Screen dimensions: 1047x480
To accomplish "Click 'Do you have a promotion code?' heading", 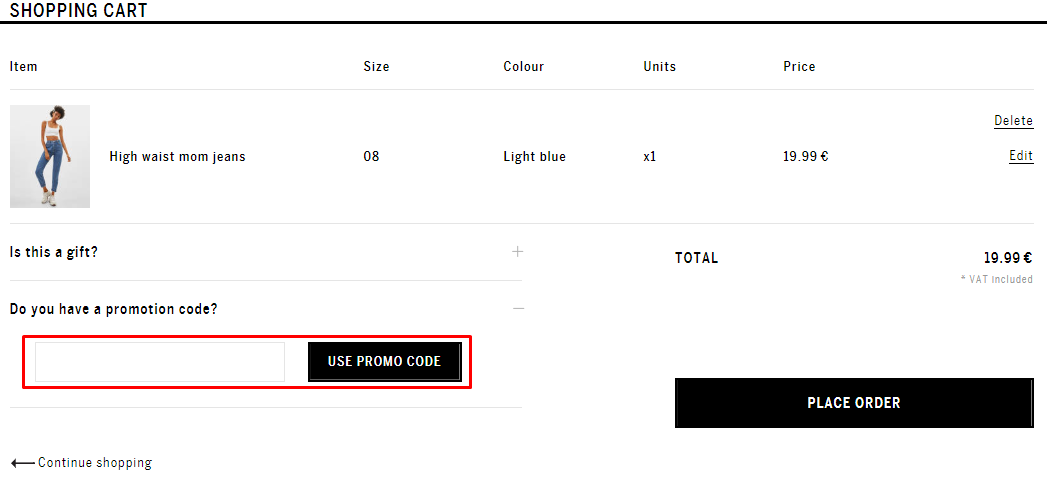I will point(114,309).
